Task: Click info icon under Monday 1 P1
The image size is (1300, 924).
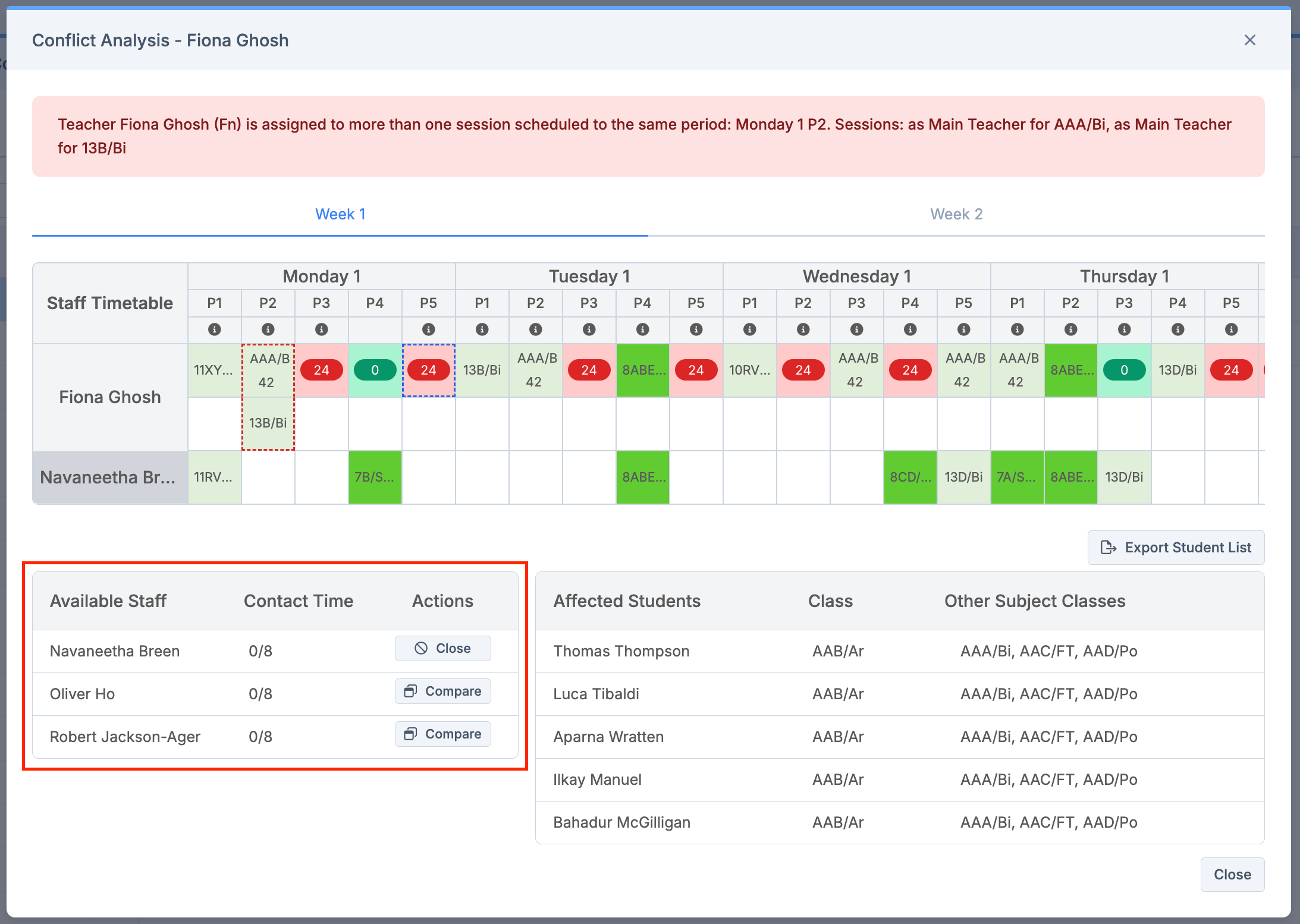Action: pyautogui.click(x=215, y=329)
